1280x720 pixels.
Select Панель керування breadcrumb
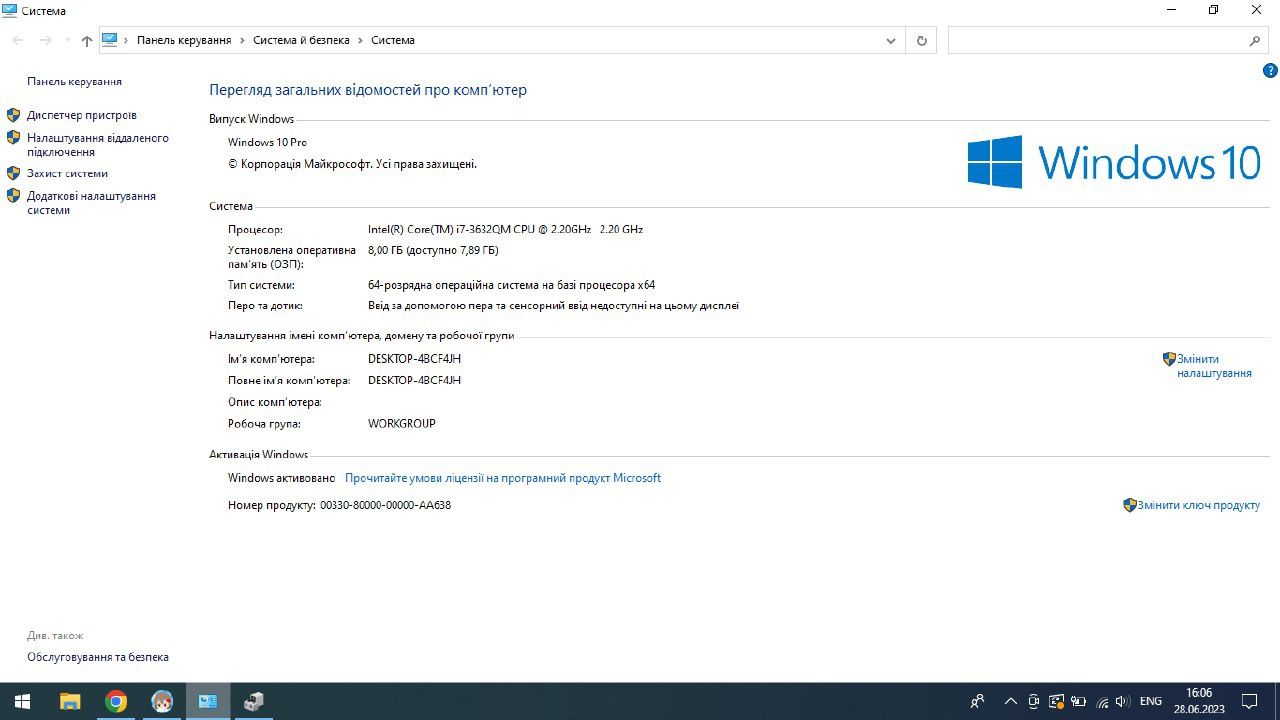click(184, 40)
